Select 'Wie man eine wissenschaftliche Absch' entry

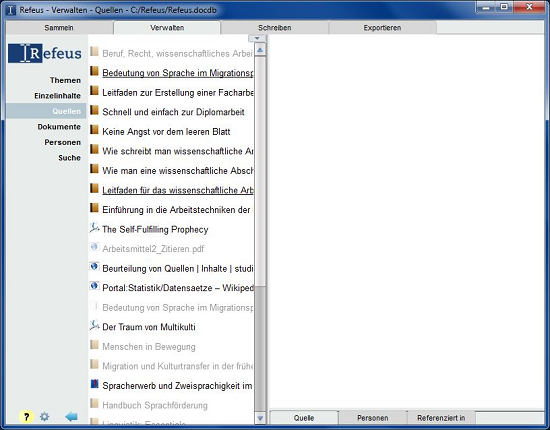tap(177, 171)
